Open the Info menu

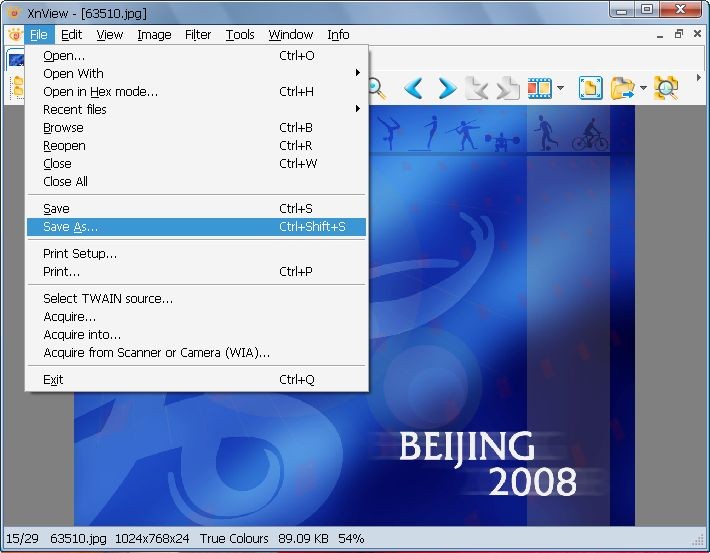[338, 35]
